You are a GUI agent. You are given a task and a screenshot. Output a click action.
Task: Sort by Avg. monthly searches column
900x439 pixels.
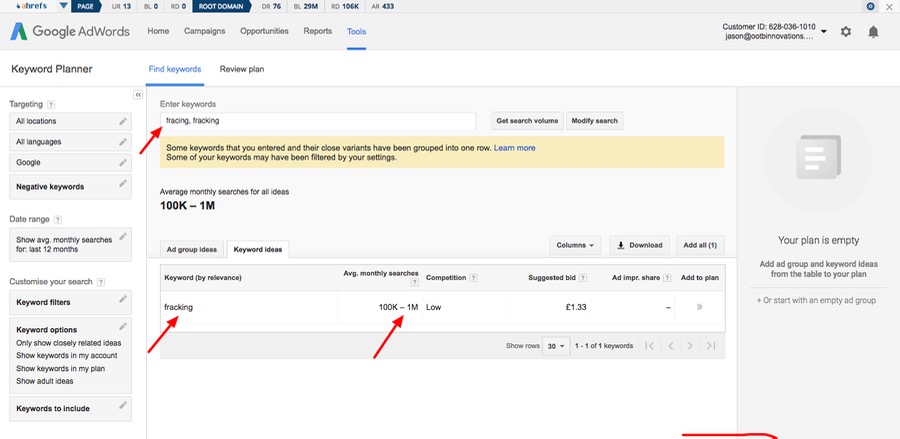381,273
